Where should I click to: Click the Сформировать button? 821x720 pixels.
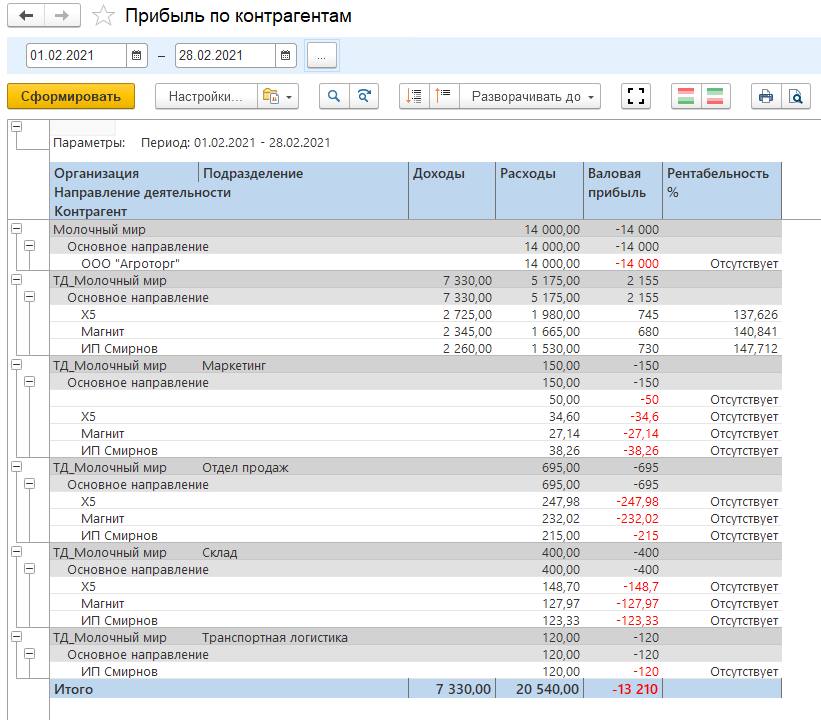click(70, 96)
